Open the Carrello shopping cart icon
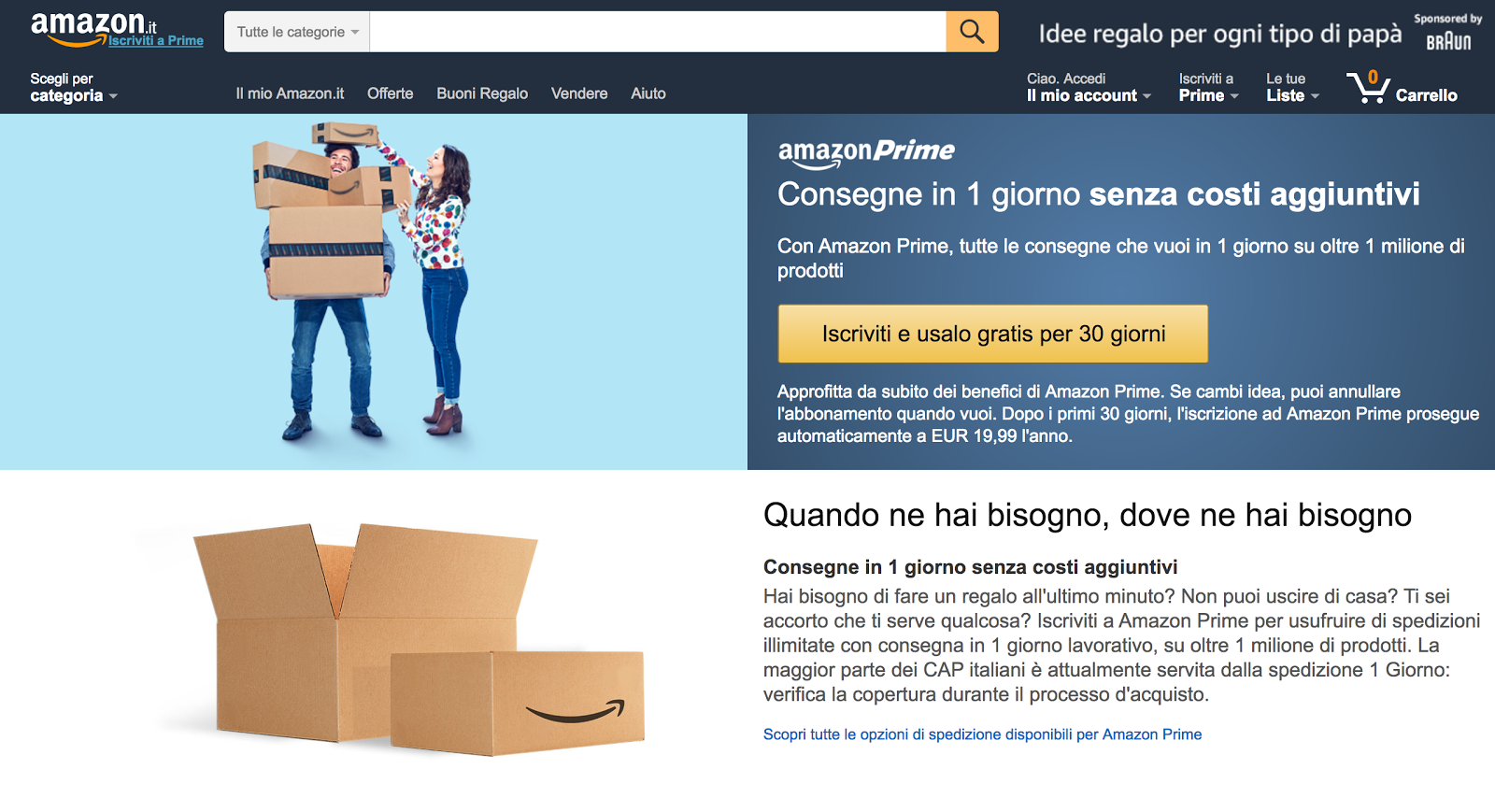This screenshot has height=812, width=1495. click(x=1402, y=87)
